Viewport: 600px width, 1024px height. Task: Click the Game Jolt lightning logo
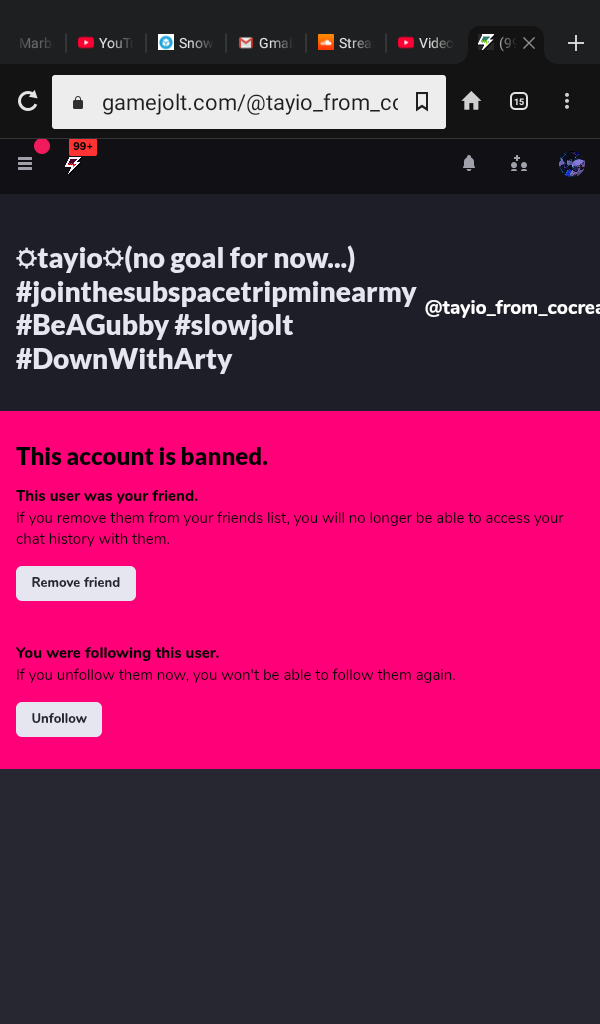tap(72, 165)
